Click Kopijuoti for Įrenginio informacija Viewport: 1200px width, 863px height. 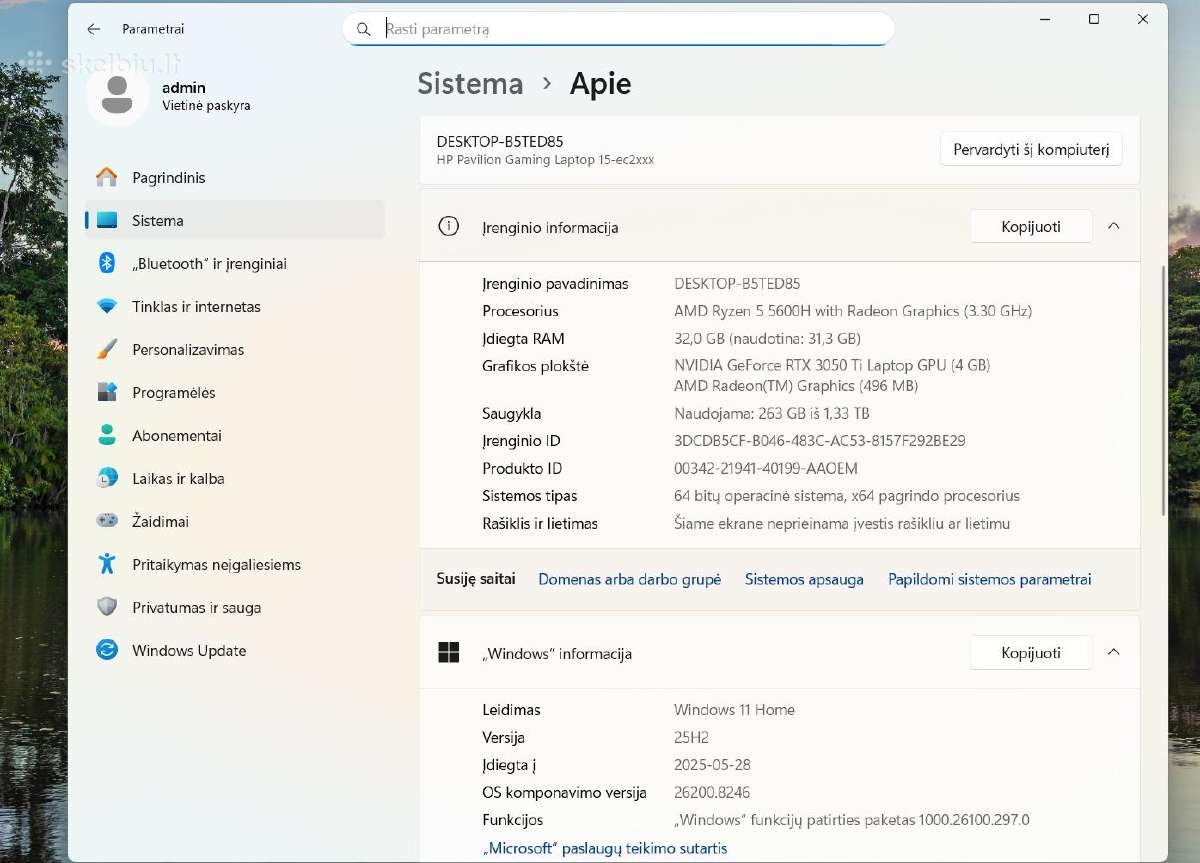pyautogui.click(x=1031, y=227)
